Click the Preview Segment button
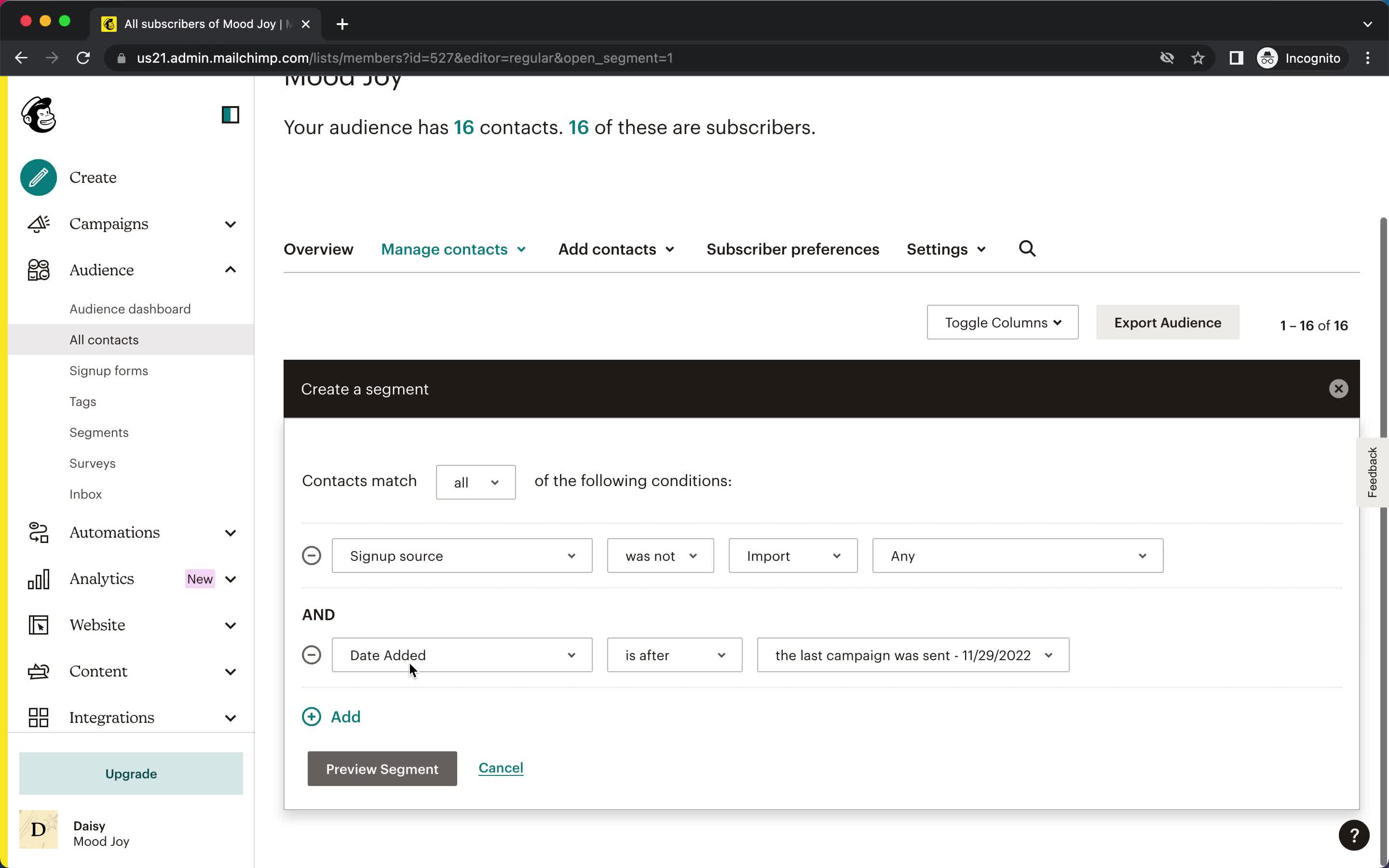Screen dimensions: 1389x868 (382, 769)
